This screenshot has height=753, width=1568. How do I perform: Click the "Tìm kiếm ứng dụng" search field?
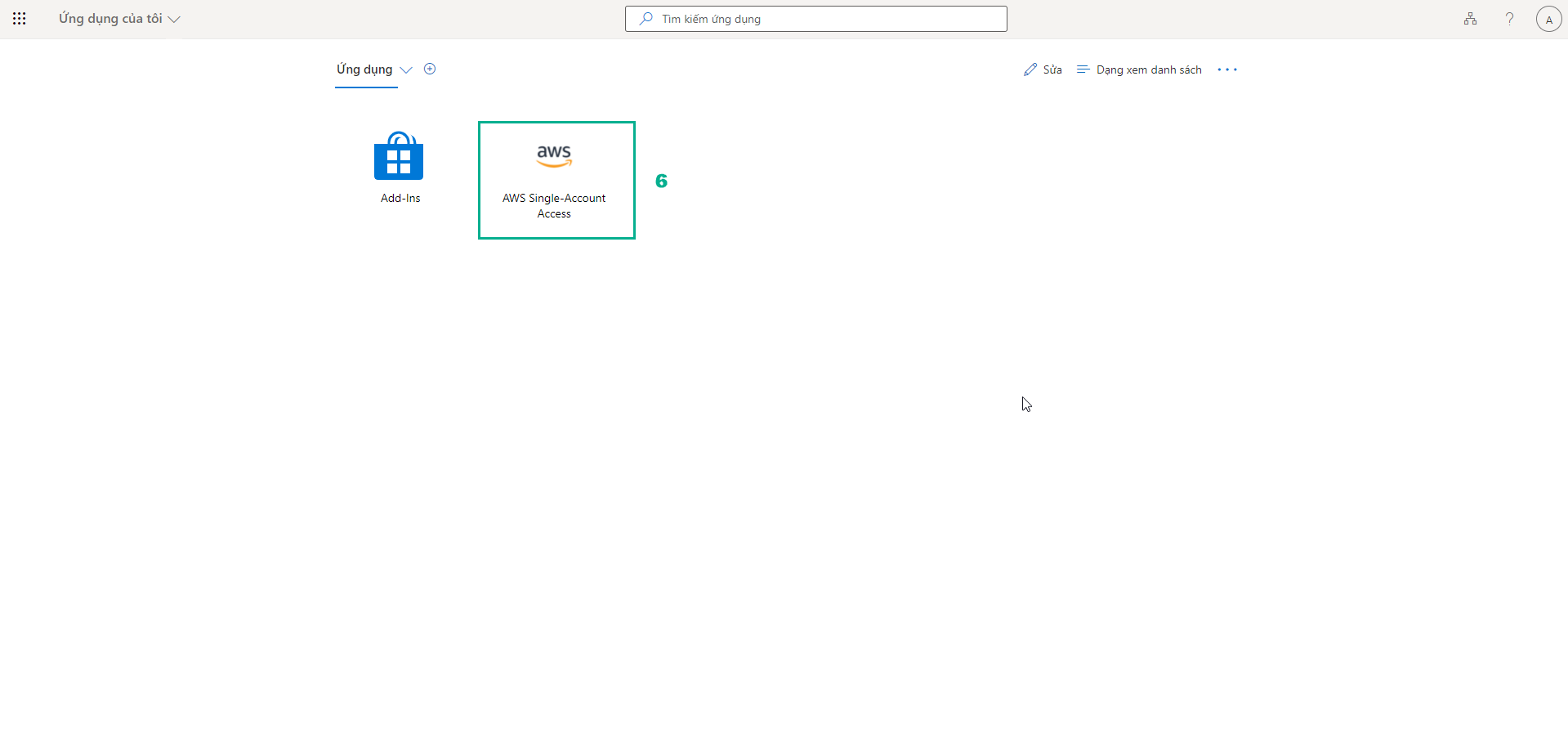815,19
